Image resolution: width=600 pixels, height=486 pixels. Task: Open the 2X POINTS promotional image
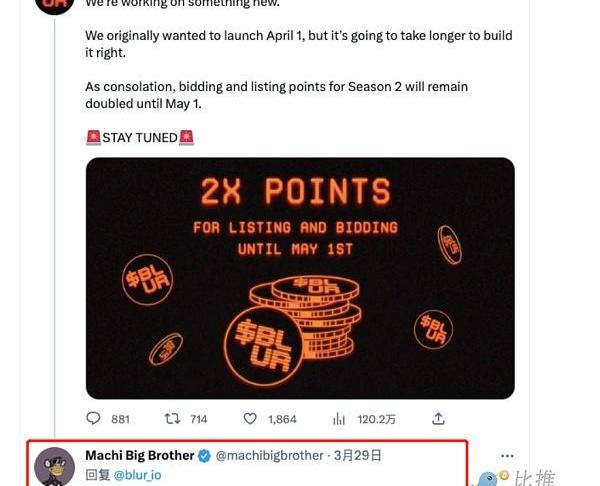[x=300, y=278]
